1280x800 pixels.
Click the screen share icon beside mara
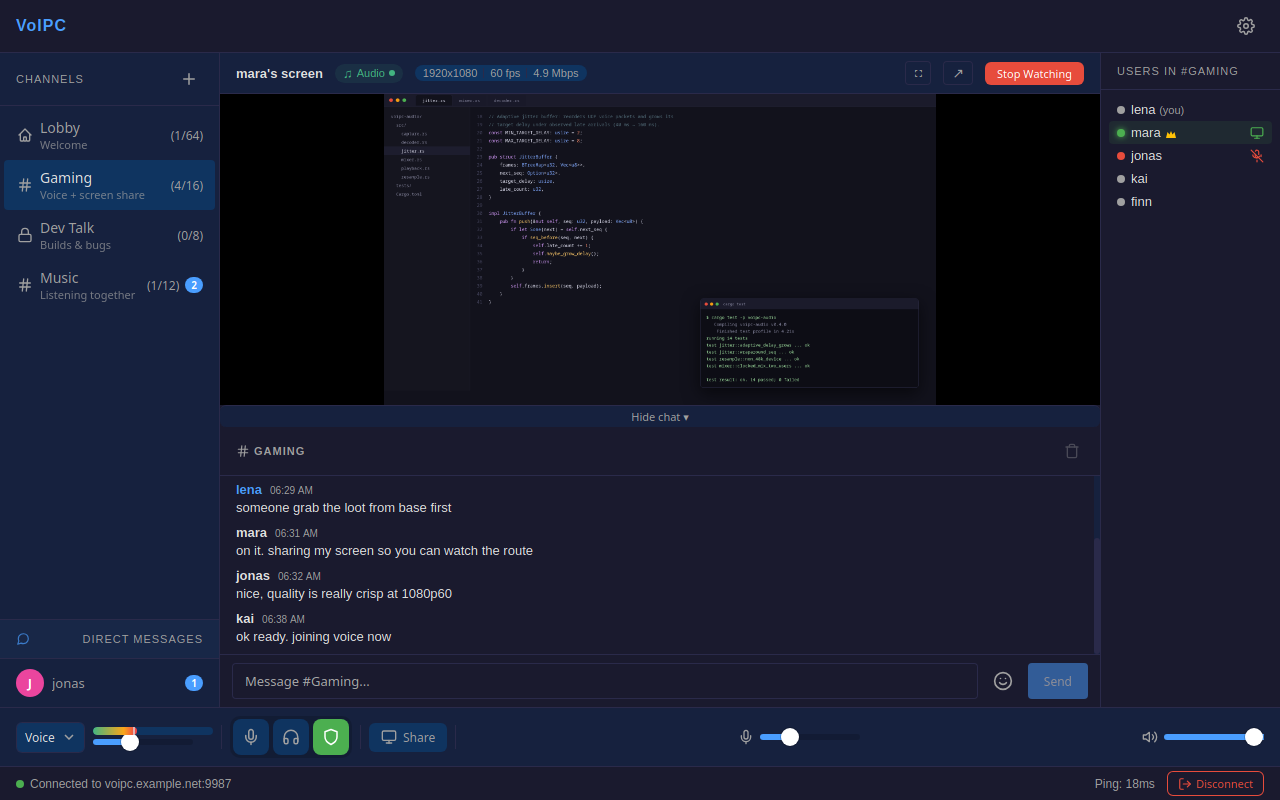[1257, 133]
